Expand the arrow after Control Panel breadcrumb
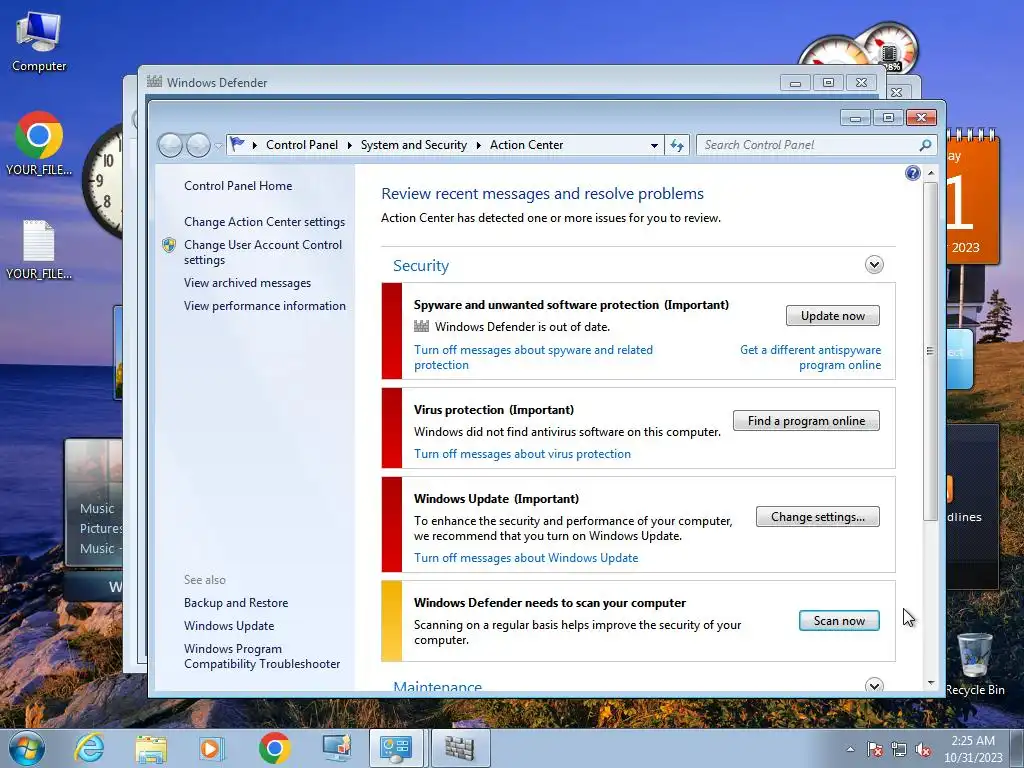Viewport: 1024px width, 768px height. tap(349, 145)
